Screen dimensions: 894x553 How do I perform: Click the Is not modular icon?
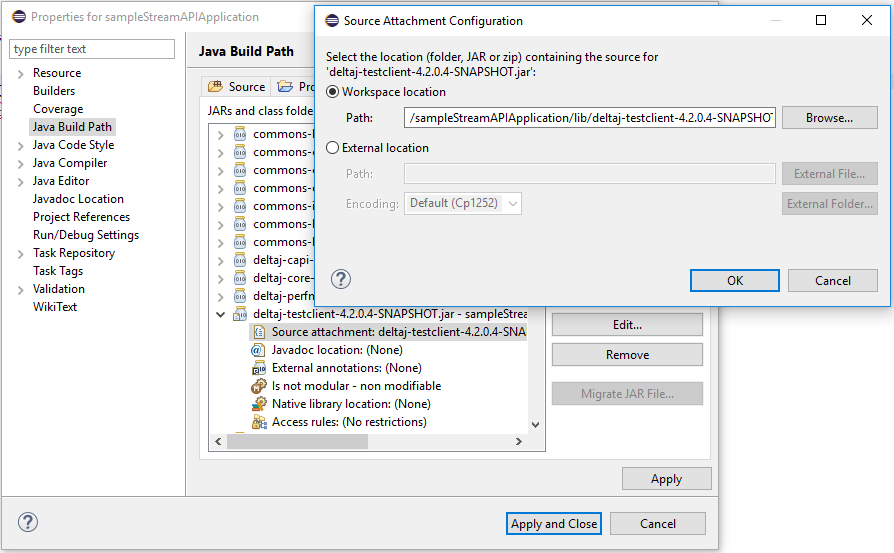pos(259,386)
